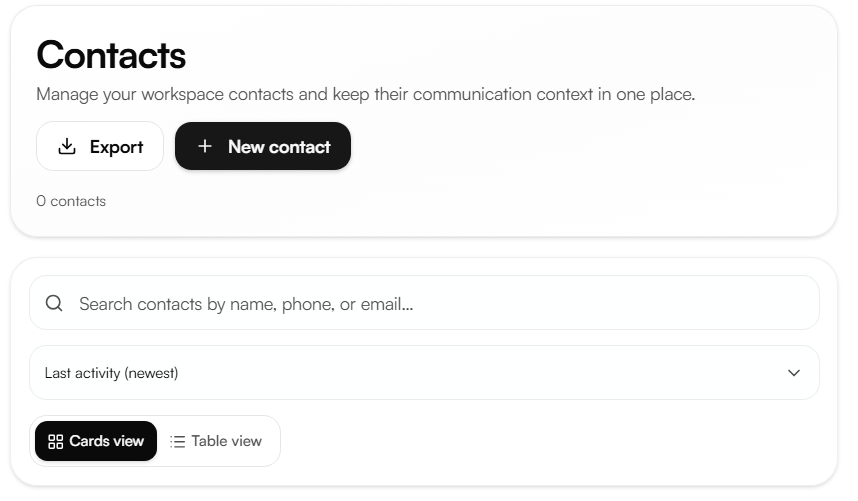Click the chevron arrow of the sort selector
This screenshot has height=501, width=858.
[x=793, y=373]
